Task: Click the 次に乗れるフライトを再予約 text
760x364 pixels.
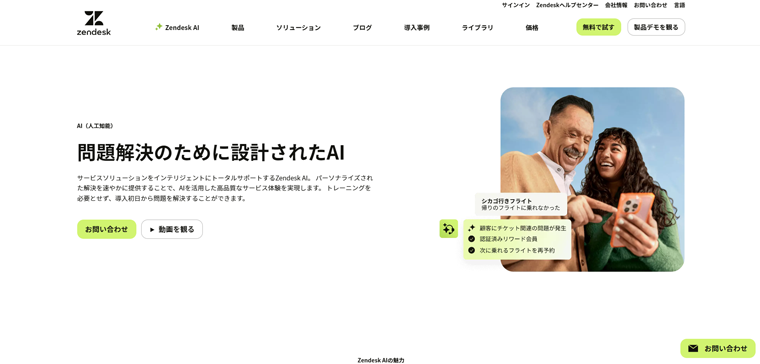Action: pyautogui.click(x=517, y=251)
